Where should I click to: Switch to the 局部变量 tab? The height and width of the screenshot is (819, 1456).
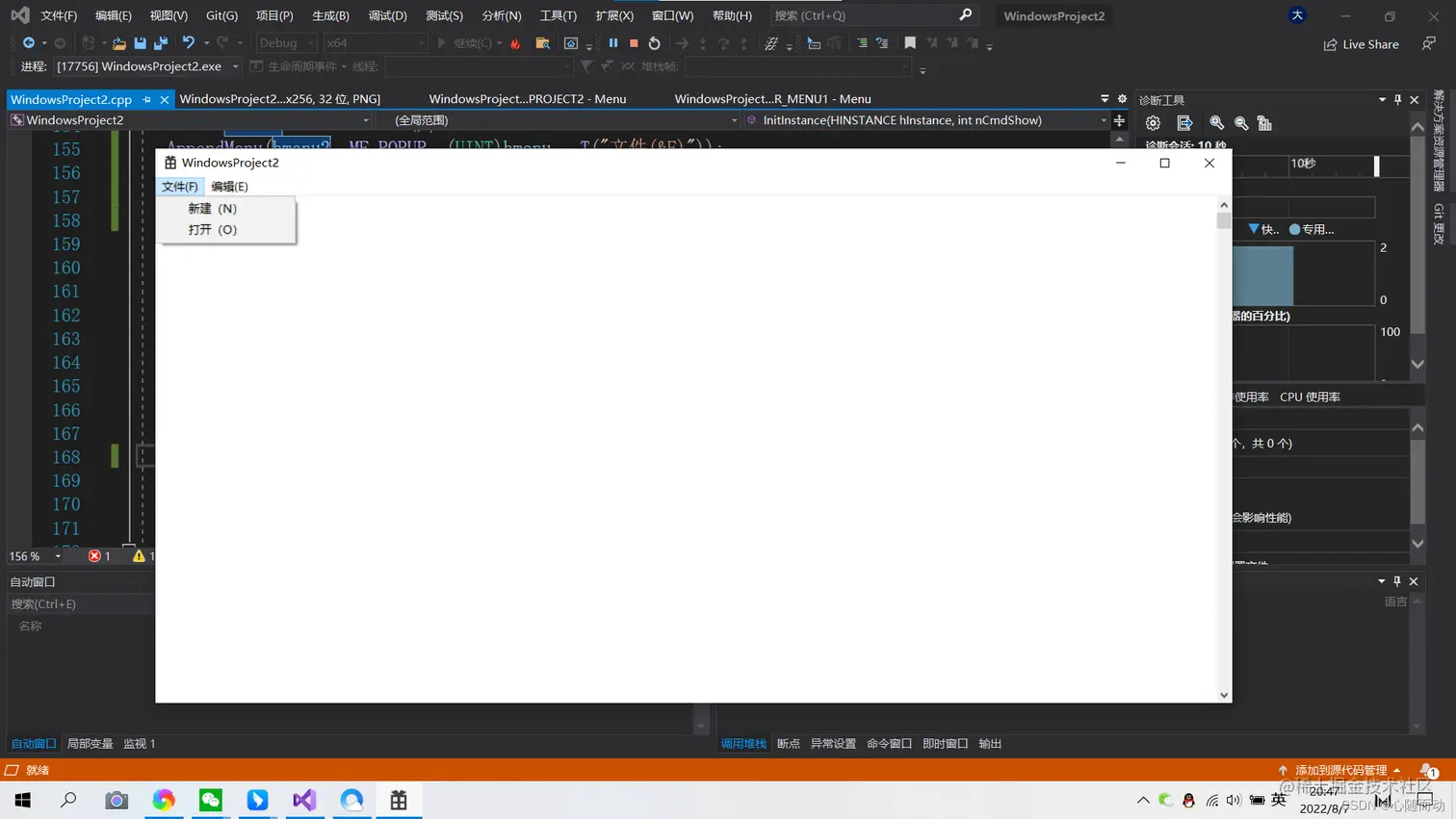pyautogui.click(x=90, y=744)
